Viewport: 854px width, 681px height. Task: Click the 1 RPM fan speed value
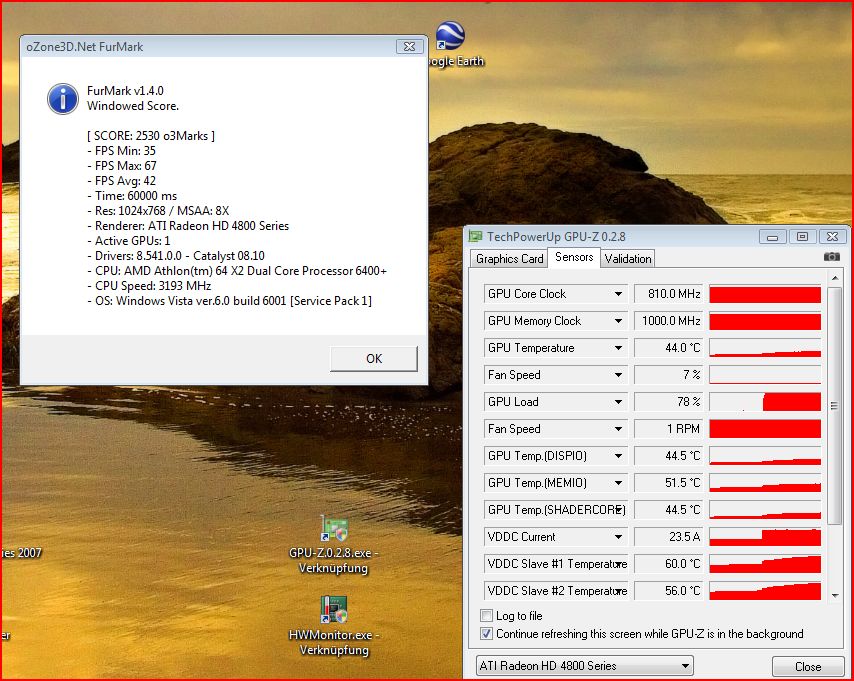pyautogui.click(x=669, y=429)
